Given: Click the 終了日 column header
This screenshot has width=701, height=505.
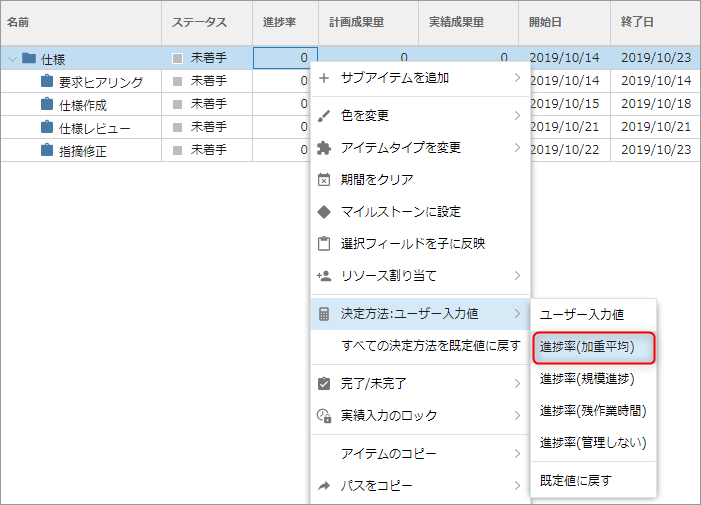Looking at the screenshot, I should 655,22.
